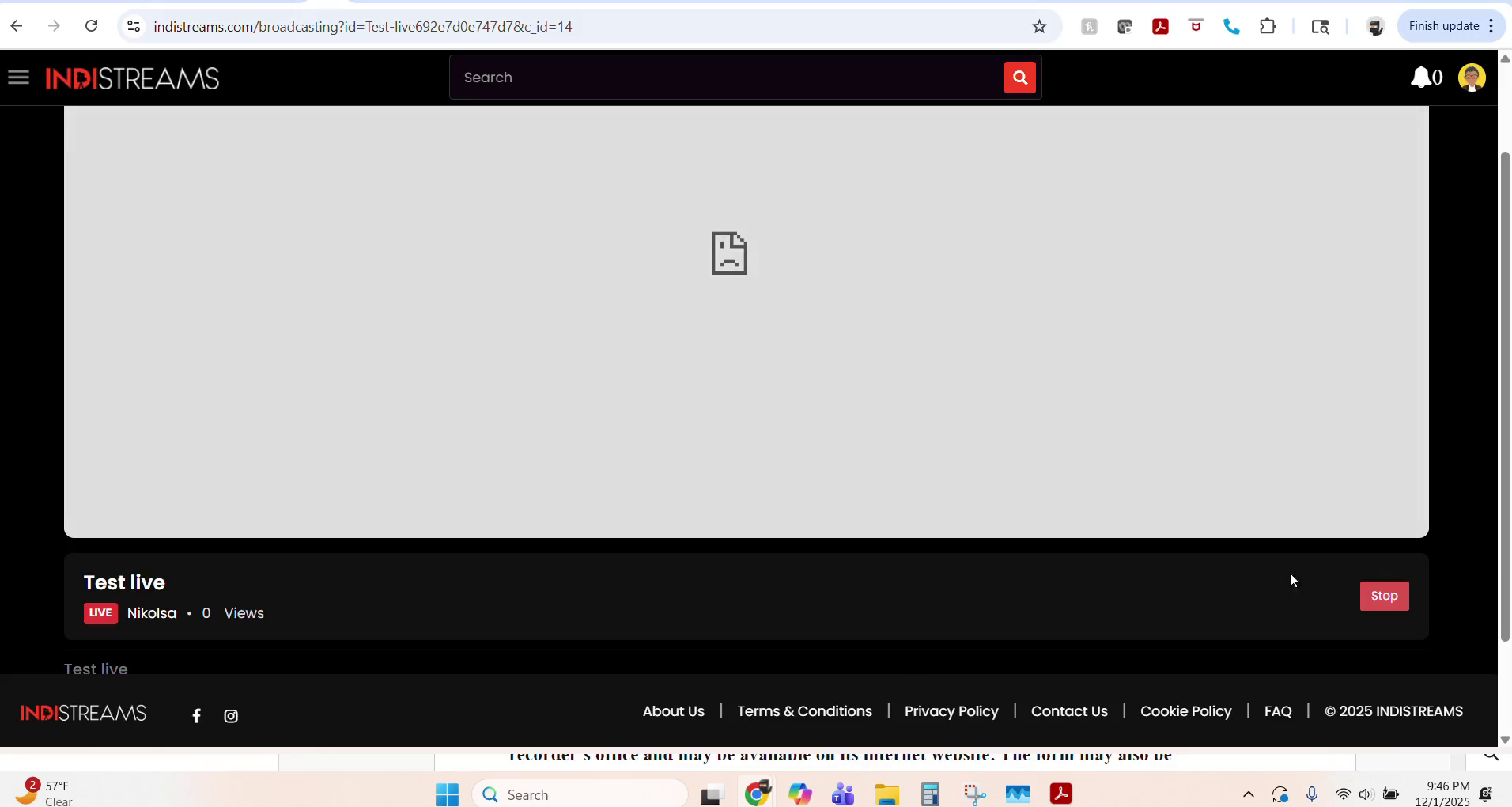
Task: Stop the live broadcast
Action: click(1384, 596)
